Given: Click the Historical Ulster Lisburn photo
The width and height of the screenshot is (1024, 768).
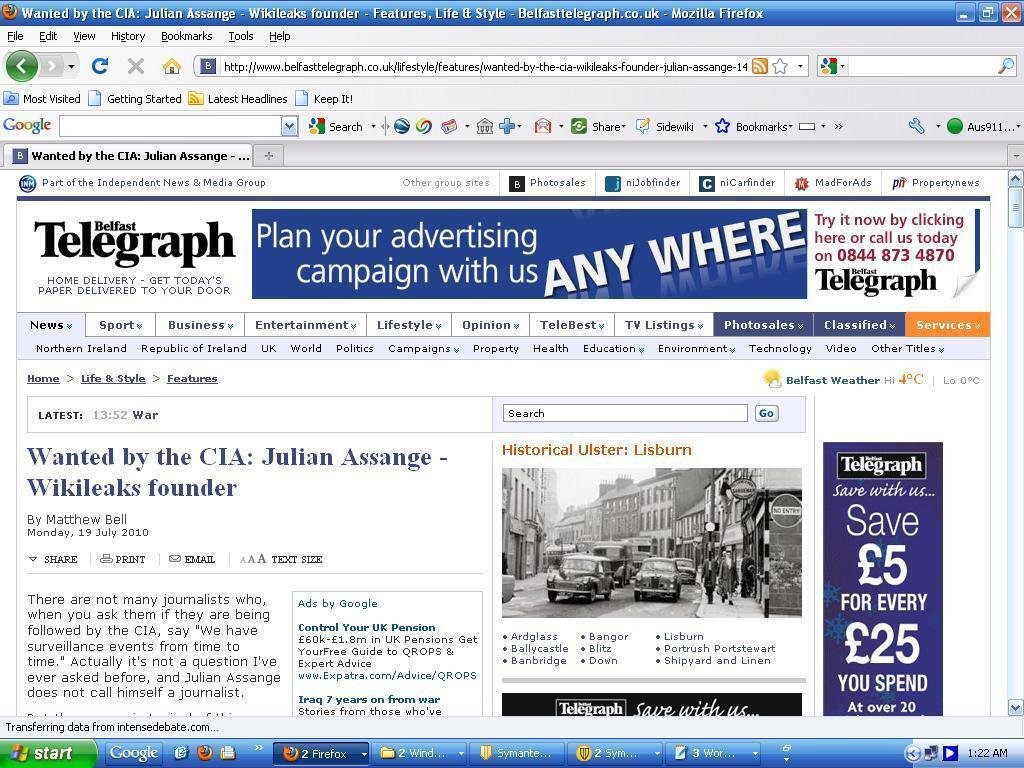Looking at the screenshot, I should (651, 543).
